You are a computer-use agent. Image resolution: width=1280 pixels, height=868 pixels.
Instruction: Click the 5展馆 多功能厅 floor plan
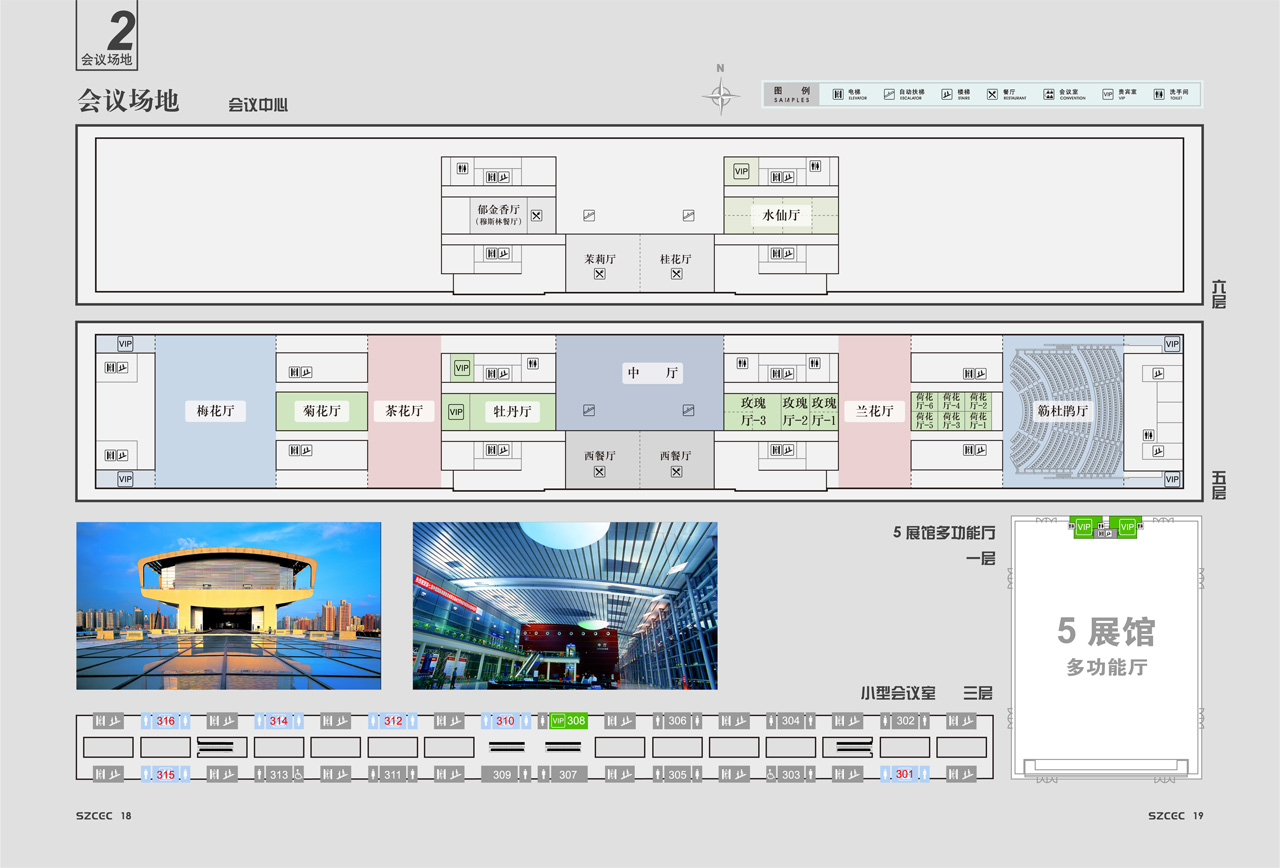tap(1106, 648)
